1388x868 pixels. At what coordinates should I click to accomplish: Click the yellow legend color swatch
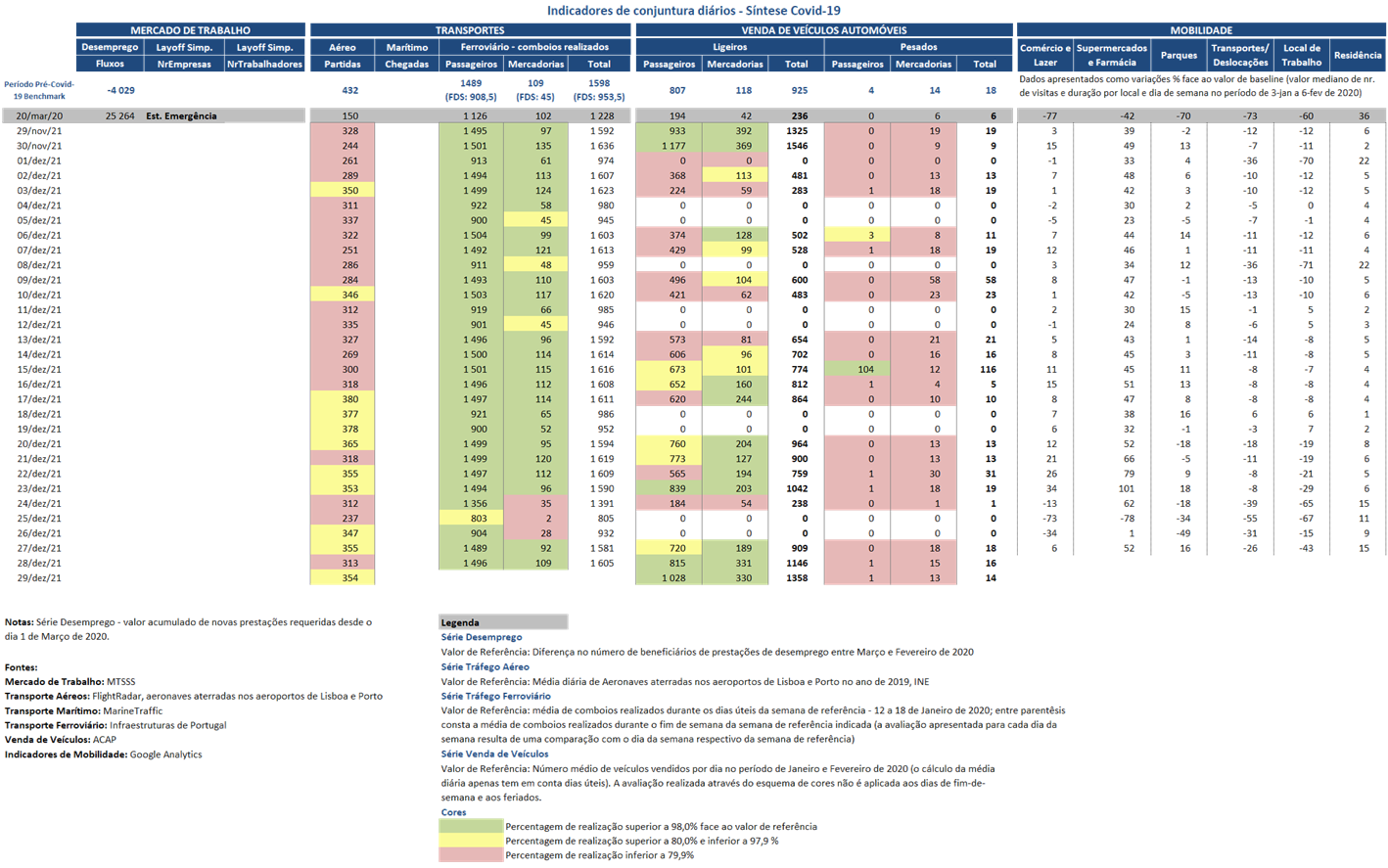[471, 841]
